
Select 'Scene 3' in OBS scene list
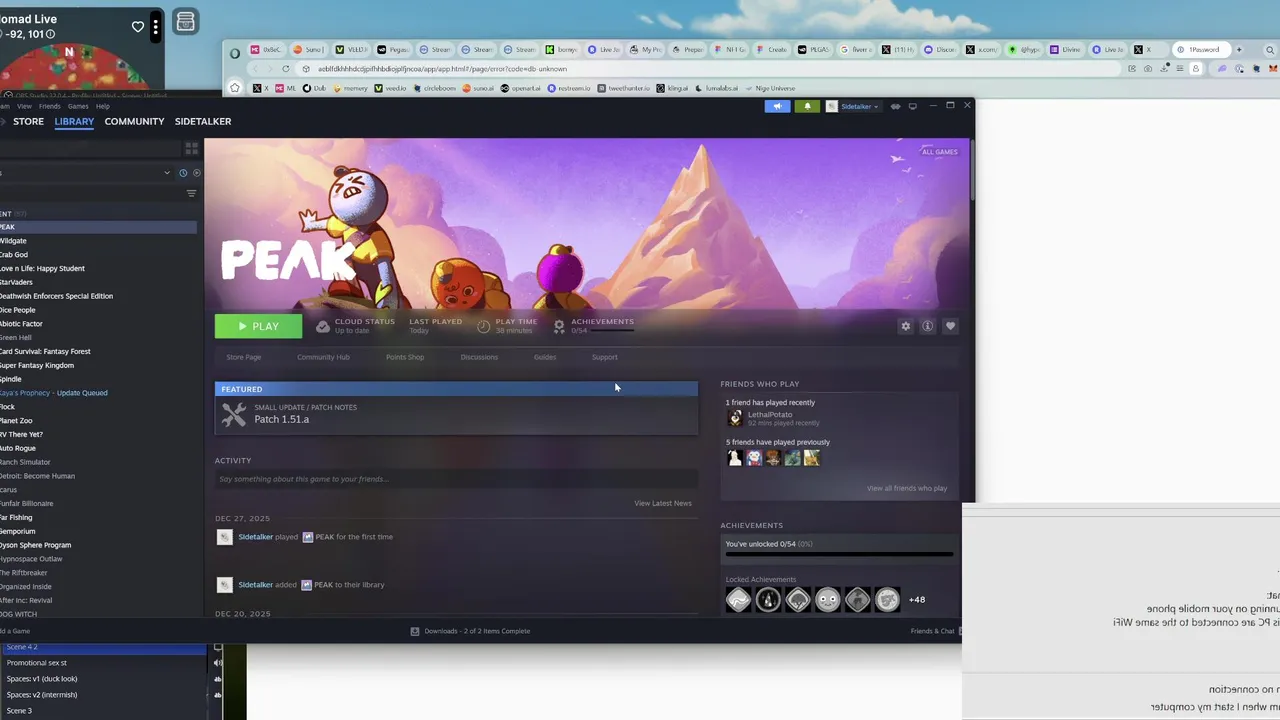click(x=19, y=711)
